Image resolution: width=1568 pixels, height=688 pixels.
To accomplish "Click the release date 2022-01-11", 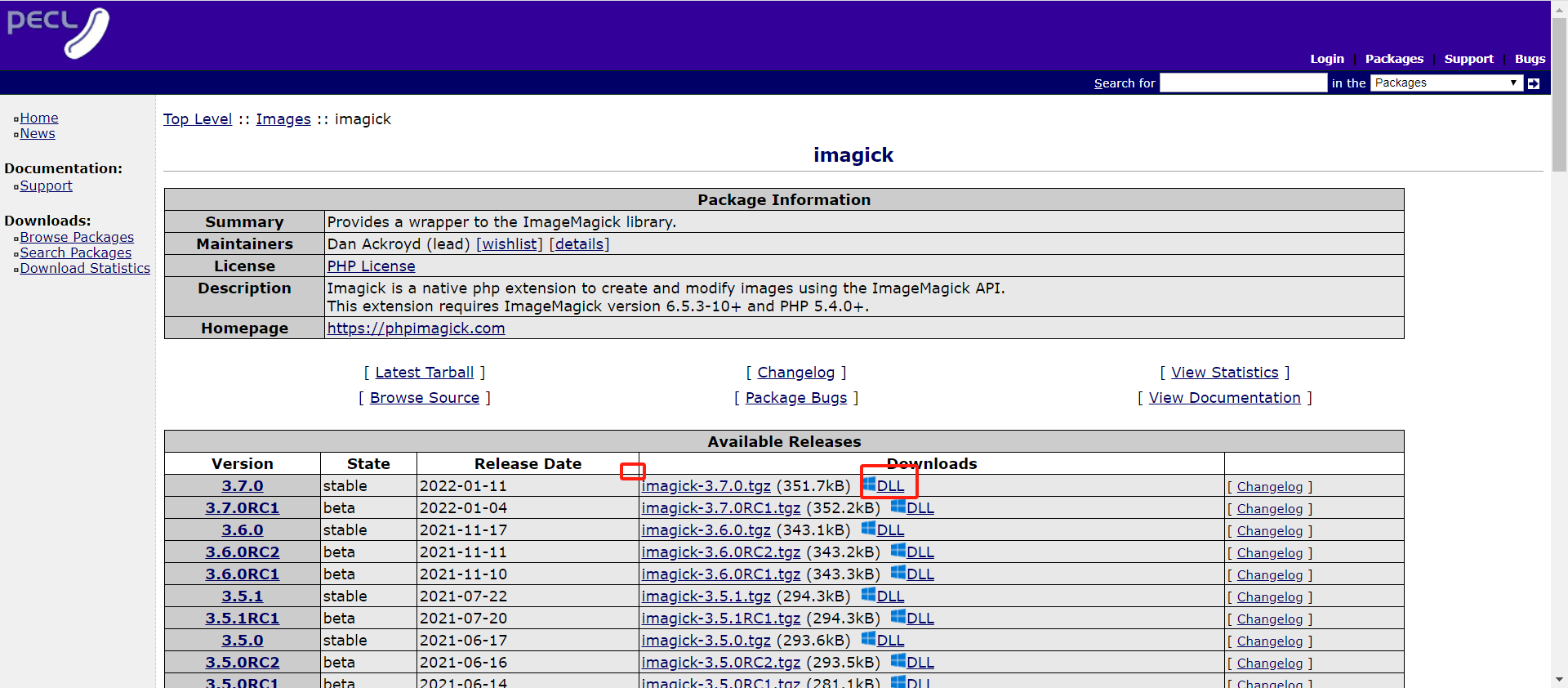I will 463,486.
